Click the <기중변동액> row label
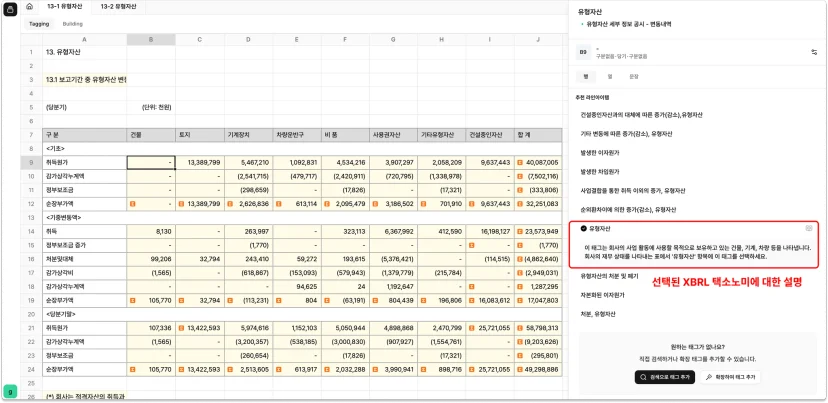Image resolution: width=828 pixels, height=403 pixels. (x=84, y=217)
